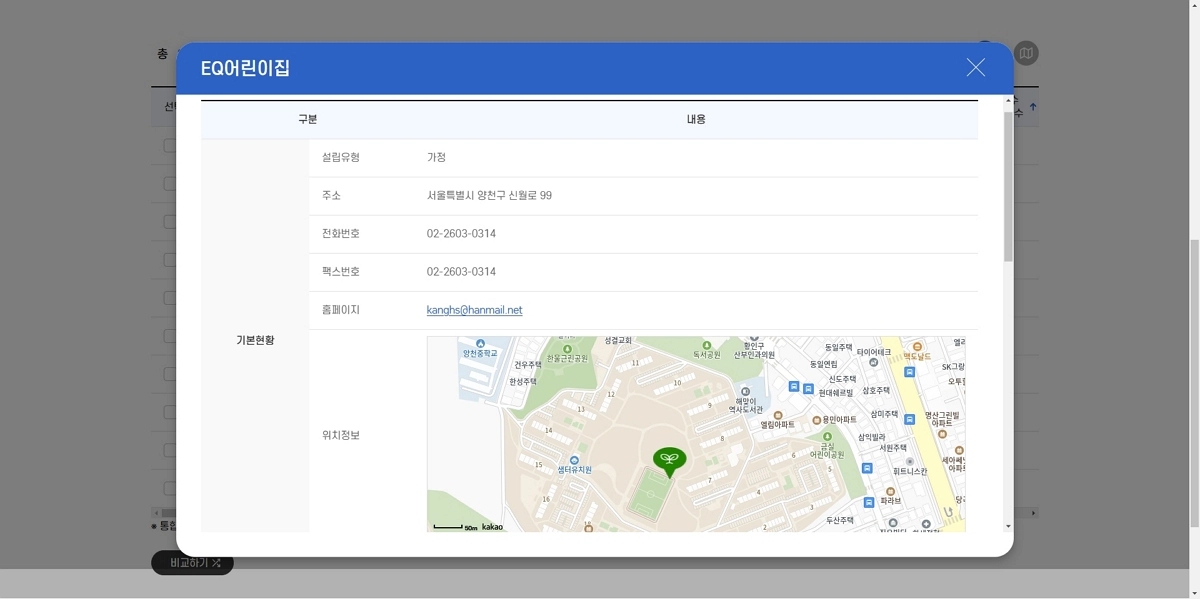The width and height of the screenshot is (1200, 599).
Task: Click the address 서울특별시 양천구 신월로 99
Action: coord(489,195)
